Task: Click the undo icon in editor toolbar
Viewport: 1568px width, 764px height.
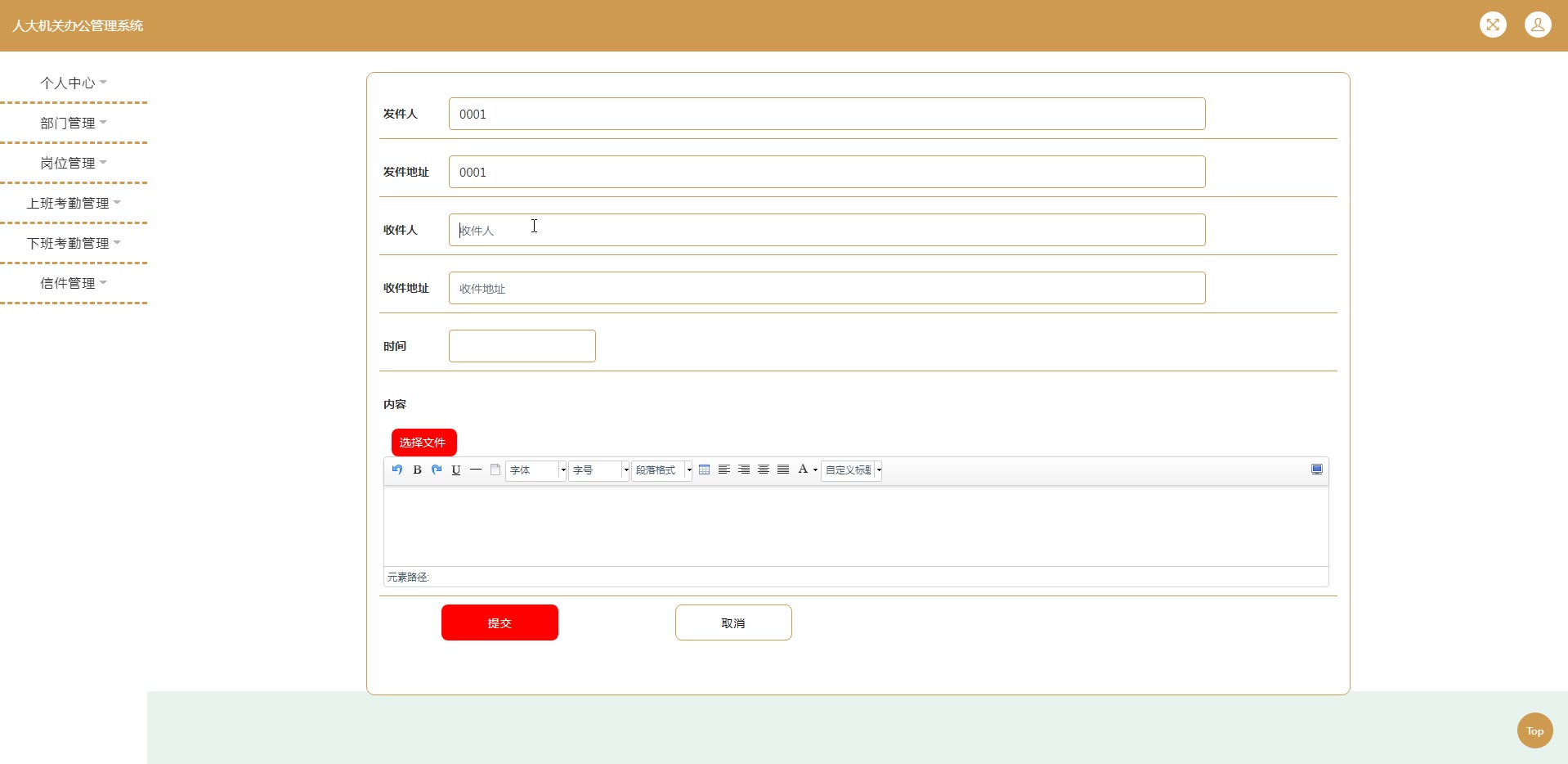Action: point(397,470)
